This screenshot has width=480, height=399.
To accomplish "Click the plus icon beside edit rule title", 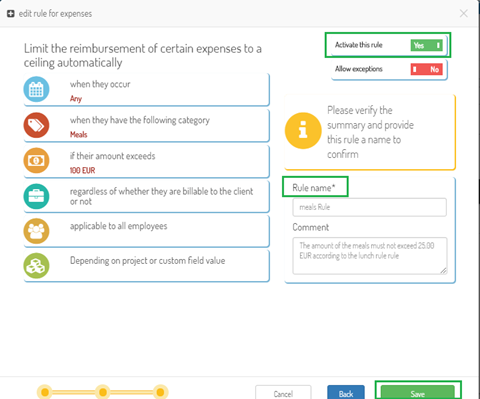I will point(11,14).
